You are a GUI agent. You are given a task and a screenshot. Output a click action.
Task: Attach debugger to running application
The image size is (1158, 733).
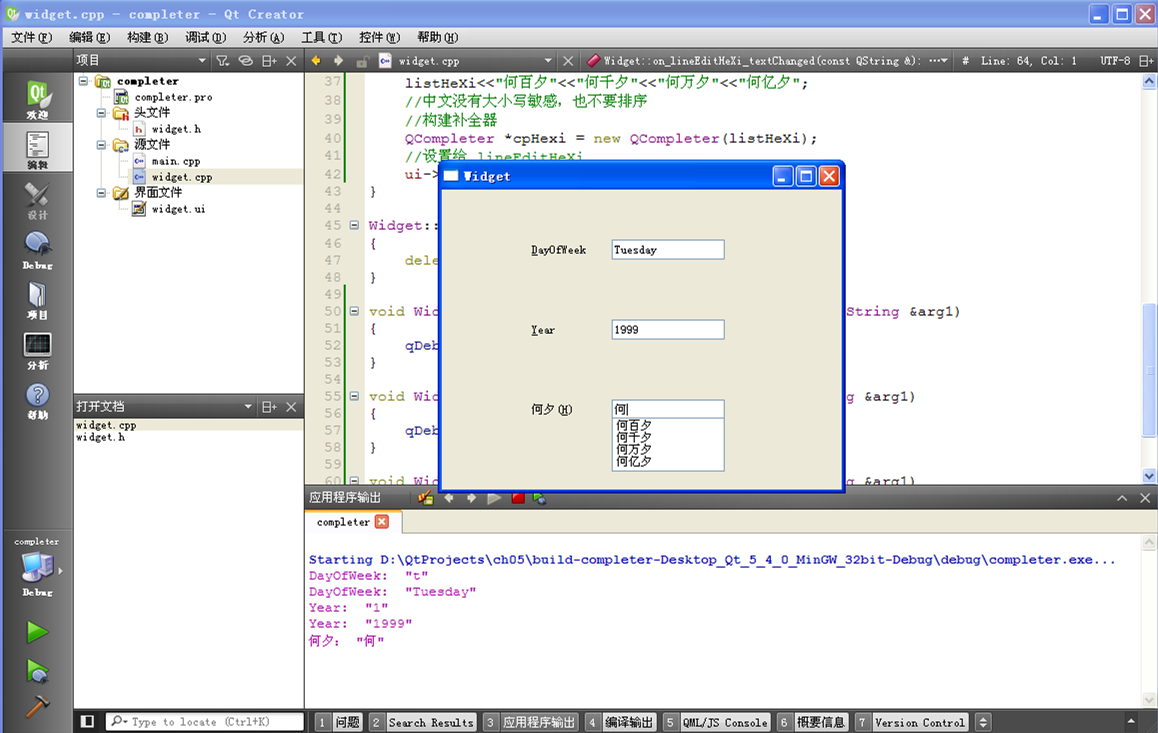[540, 498]
